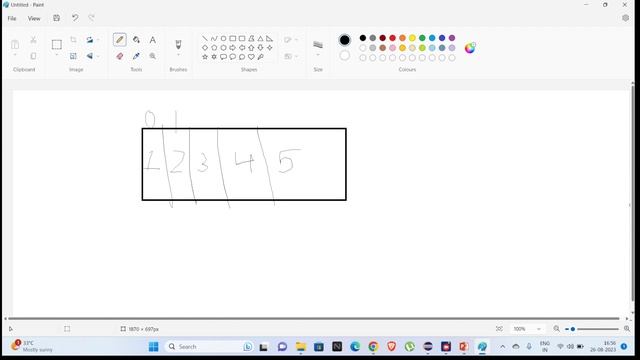
Task: Click the Size line thickness icon
Action: [x=318, y=44]
